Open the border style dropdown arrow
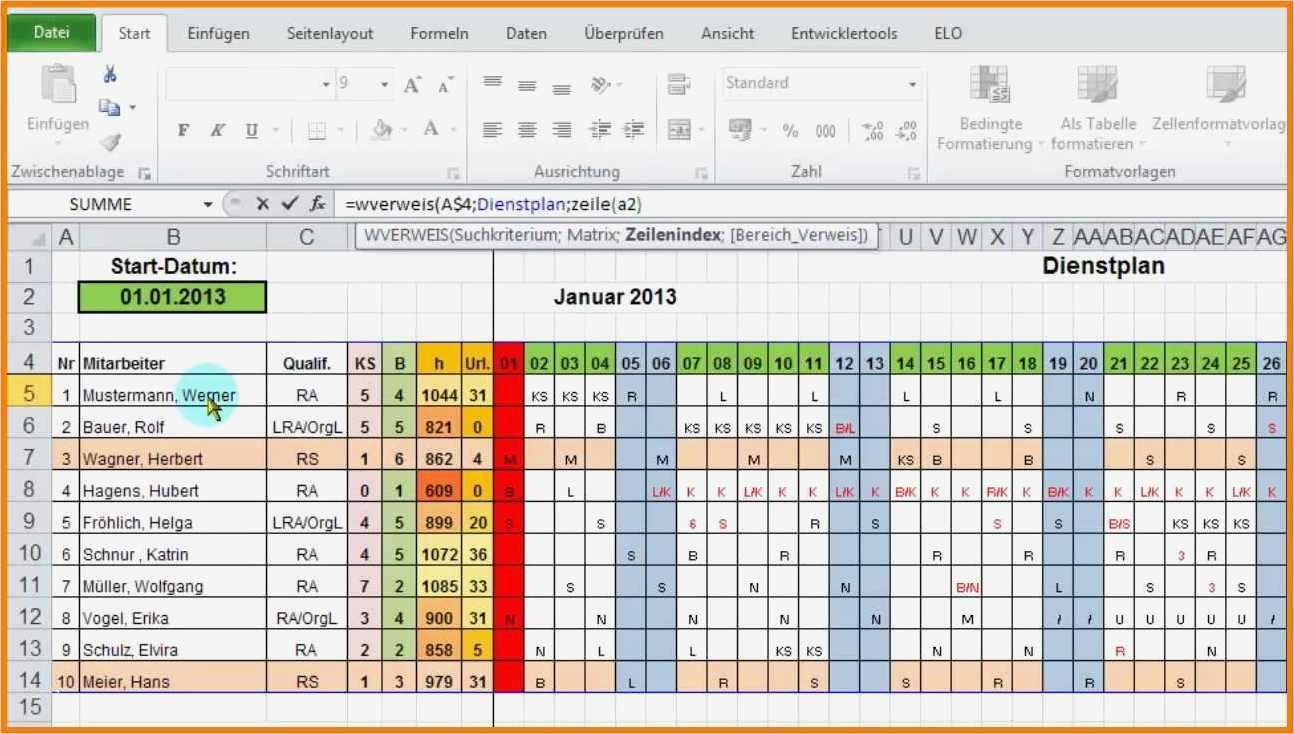Viewport: 1294px width, 734px height. (340, 130)
